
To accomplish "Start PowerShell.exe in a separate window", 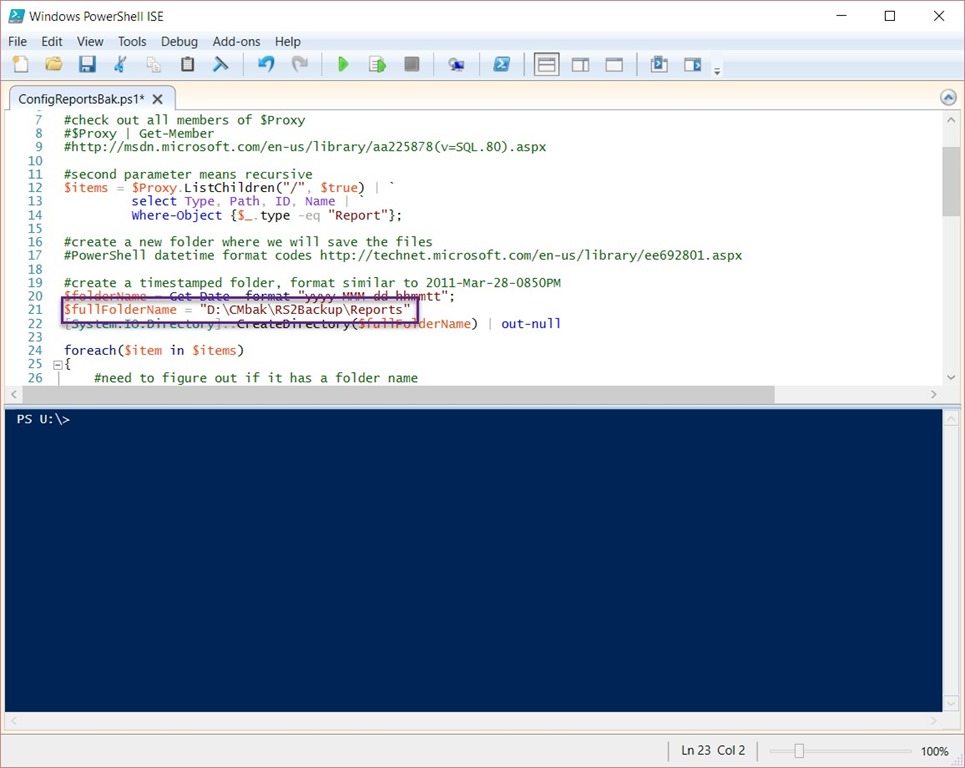I will pos(502,64).
